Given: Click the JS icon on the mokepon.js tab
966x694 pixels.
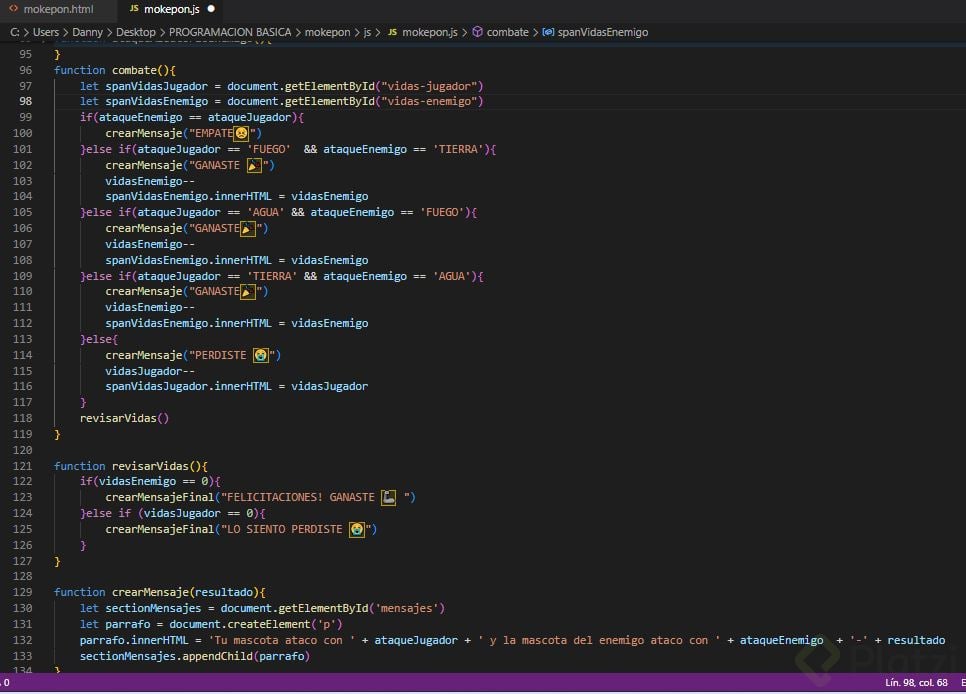Looking at the screenshot, I should [x=134, y=9].
